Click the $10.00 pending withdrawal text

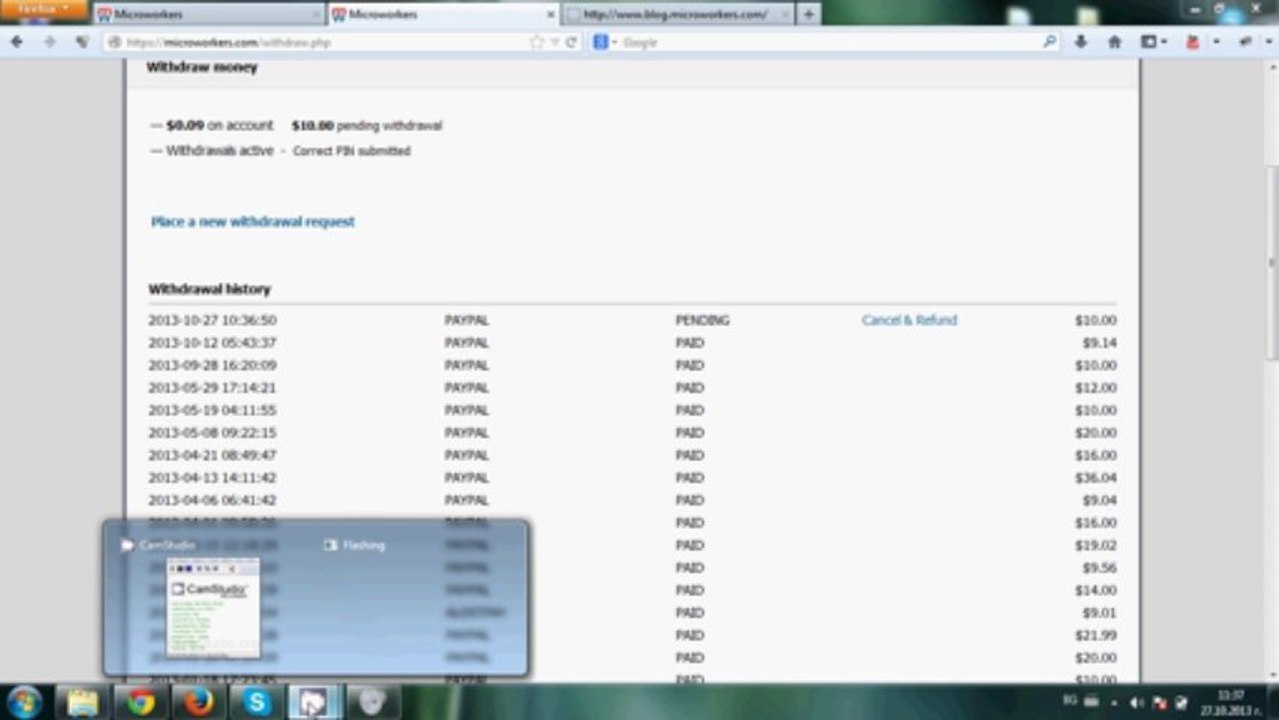(x=366, y=126)
